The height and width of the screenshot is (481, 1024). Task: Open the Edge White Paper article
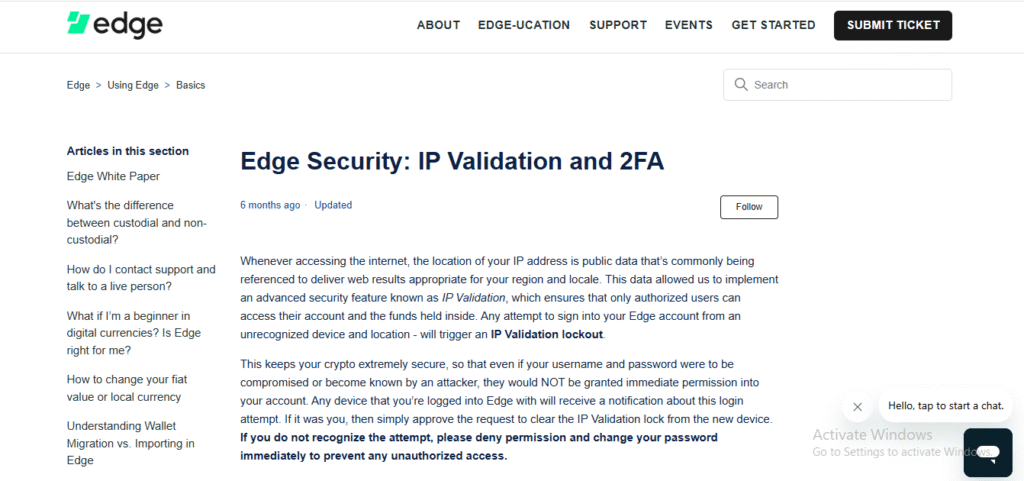[x=113, y=176]
